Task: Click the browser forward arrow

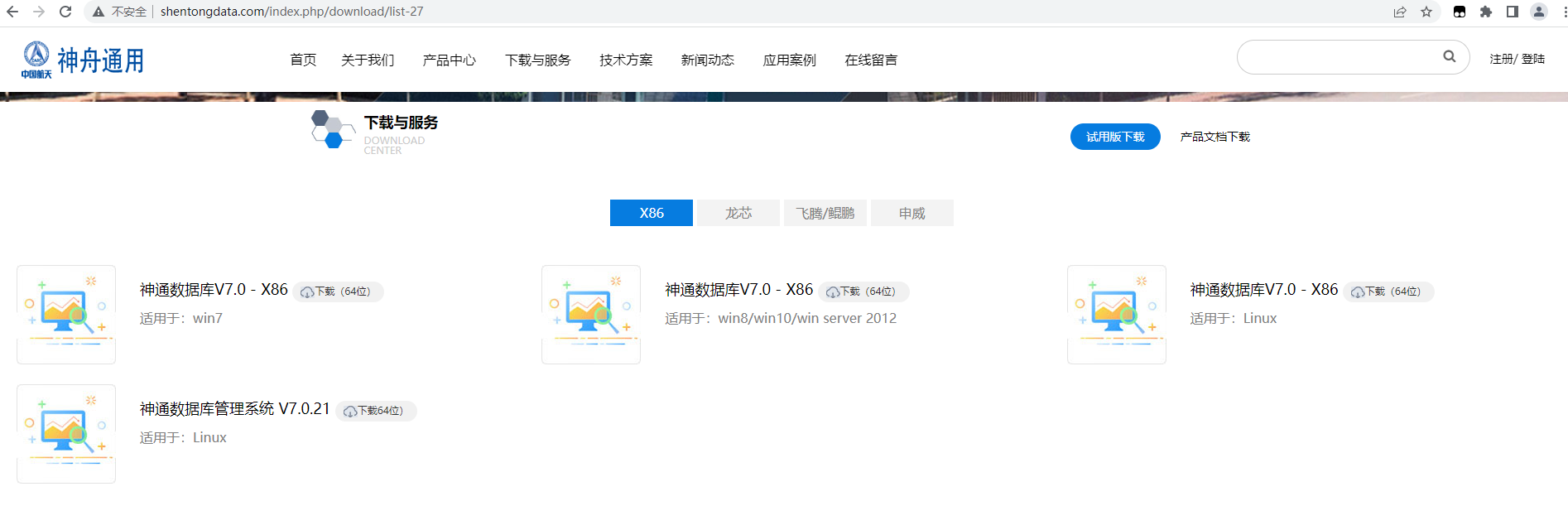Action: point(39,12)
